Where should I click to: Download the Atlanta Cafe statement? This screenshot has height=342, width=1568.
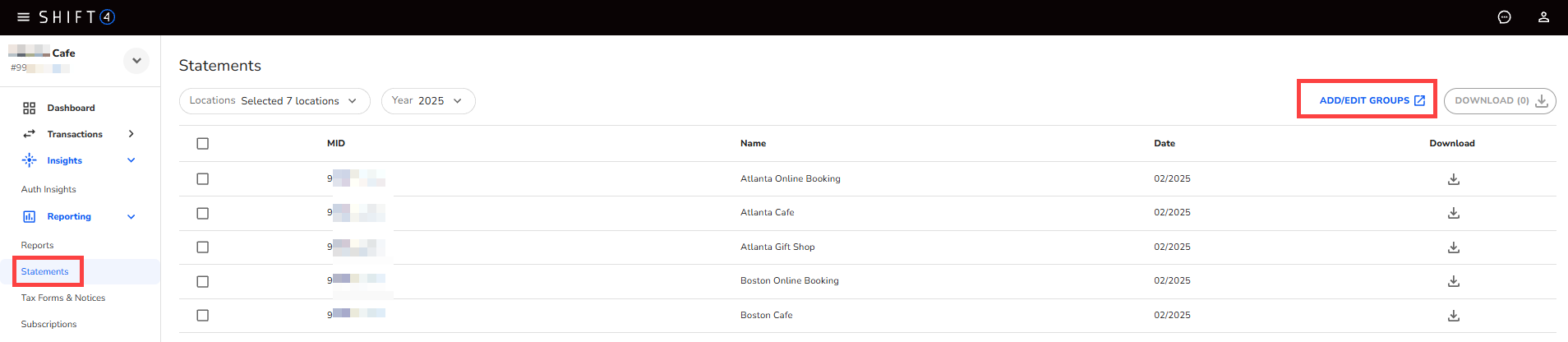1453,213
